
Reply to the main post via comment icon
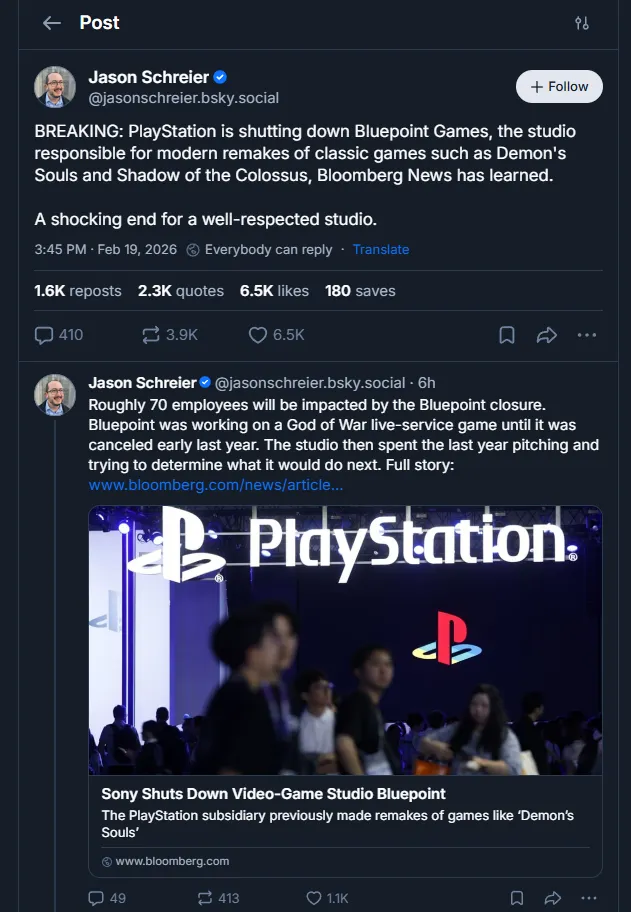pyautogui.click(x=44, y=335)
